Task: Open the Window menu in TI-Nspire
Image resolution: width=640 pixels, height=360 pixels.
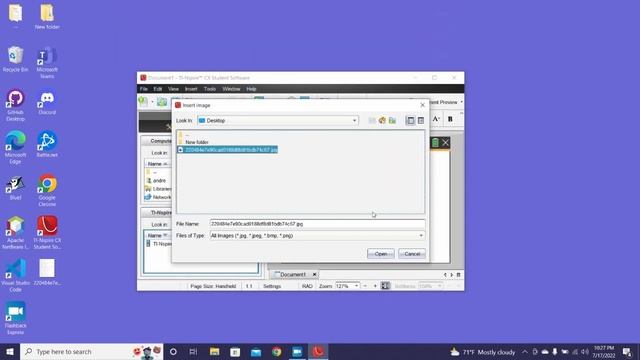Action: point(231,89)
